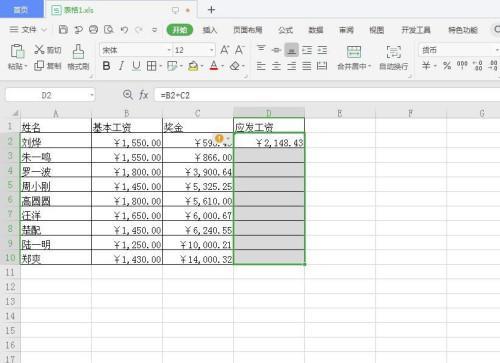
Task: Select cell containing ¥2,148.43
Action: 269,140
